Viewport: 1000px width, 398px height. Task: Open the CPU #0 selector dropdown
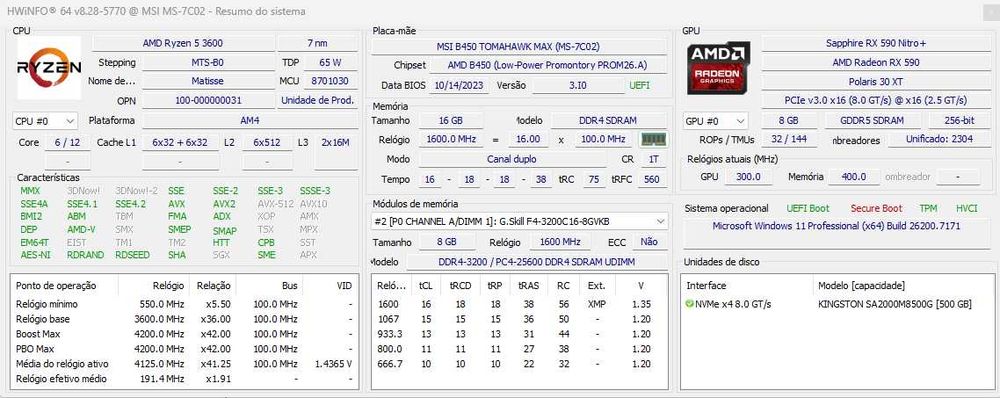(x=45, y=121)
